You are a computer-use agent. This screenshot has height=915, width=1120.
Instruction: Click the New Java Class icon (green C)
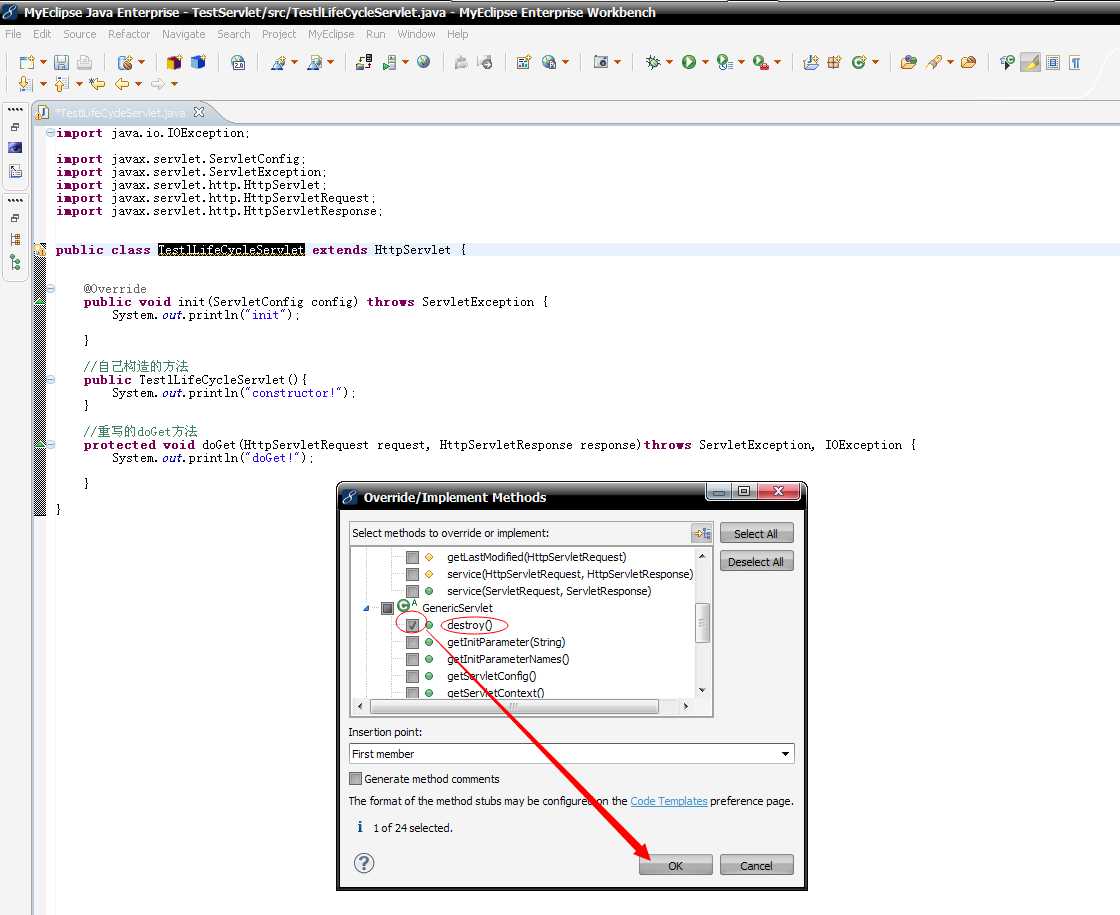pos(859,63)
